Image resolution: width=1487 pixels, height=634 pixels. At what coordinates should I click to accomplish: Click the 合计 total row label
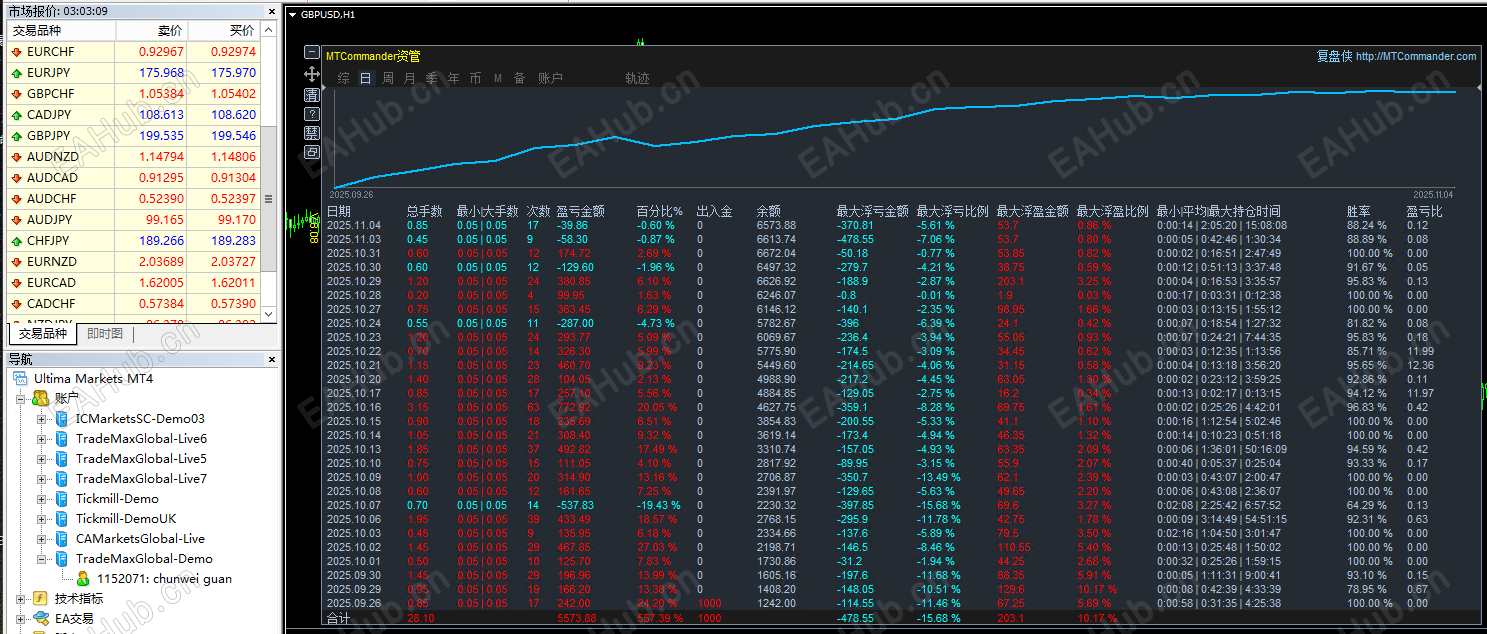pos(338,619)
